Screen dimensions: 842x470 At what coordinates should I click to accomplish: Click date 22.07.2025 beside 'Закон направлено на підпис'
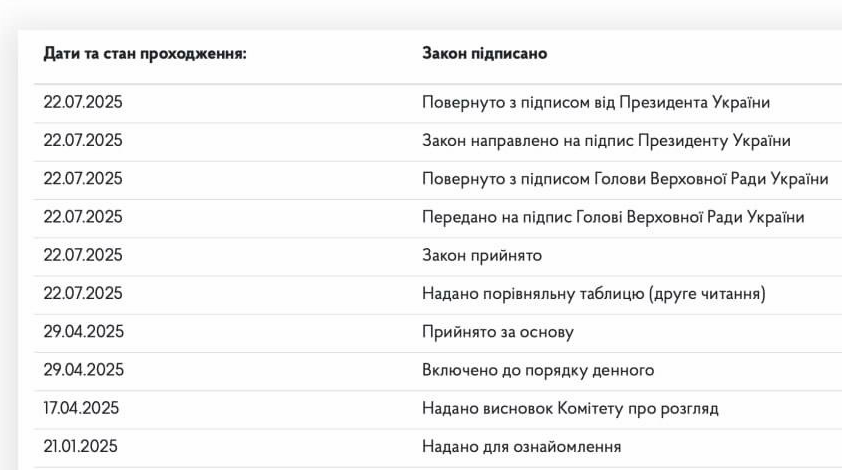coord(83,140)
